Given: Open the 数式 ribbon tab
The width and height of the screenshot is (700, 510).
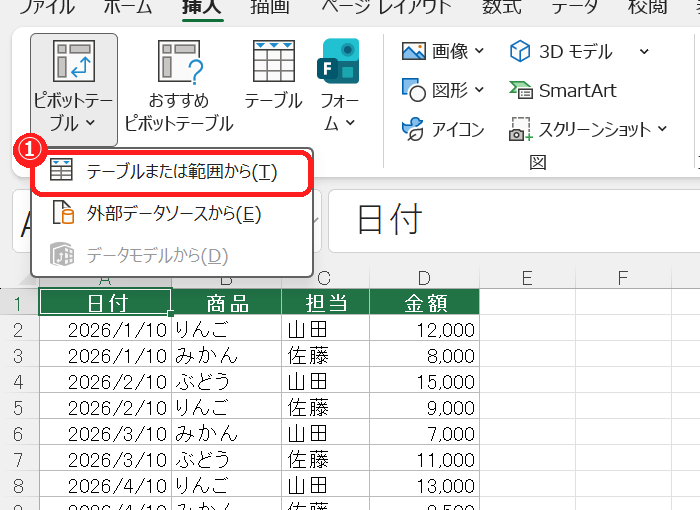Looking at the screenshot, I should tap(502, 7).
